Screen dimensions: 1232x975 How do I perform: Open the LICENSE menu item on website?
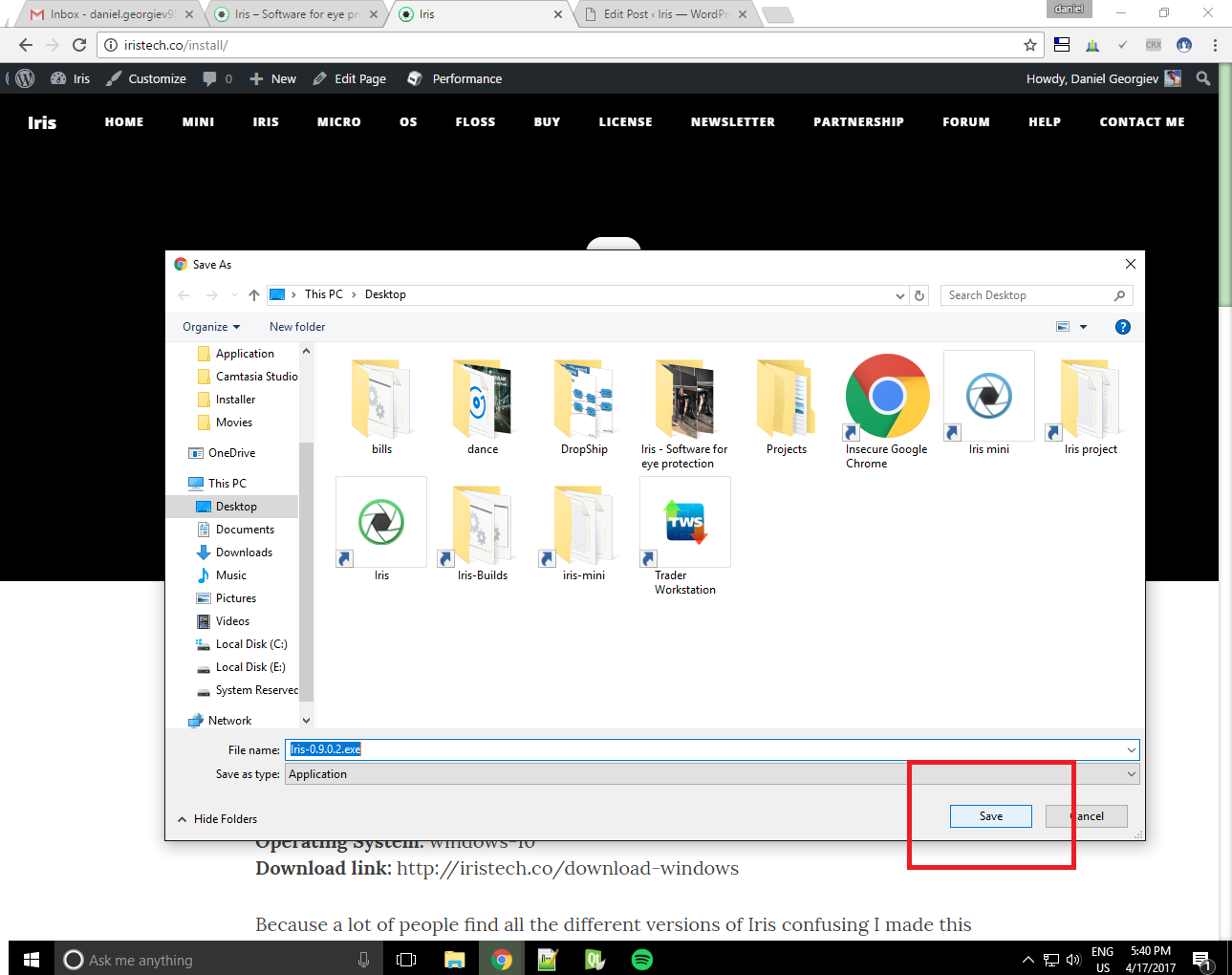click(625, 122)
